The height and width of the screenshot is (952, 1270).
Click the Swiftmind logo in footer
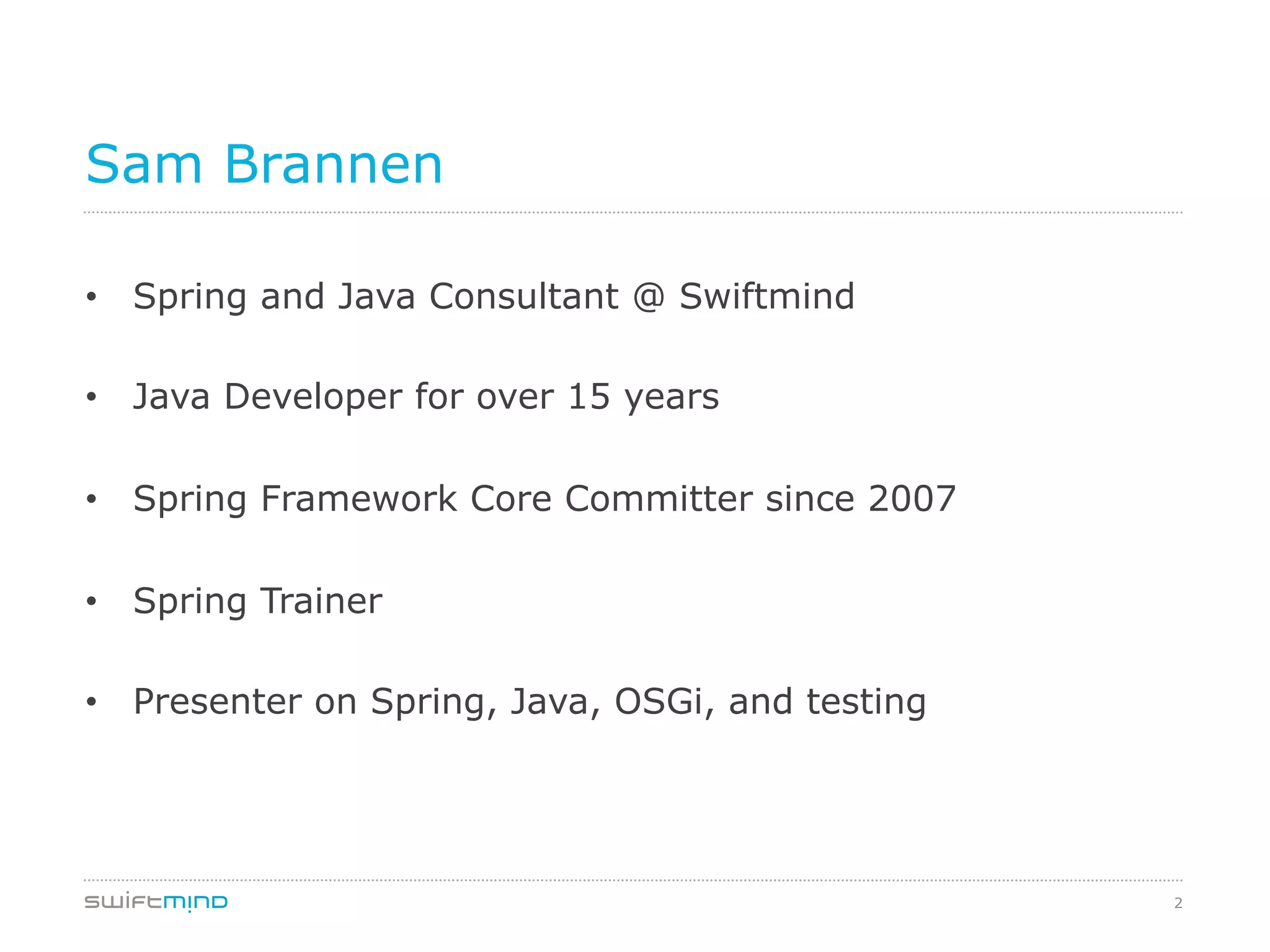tap(156, 902)
